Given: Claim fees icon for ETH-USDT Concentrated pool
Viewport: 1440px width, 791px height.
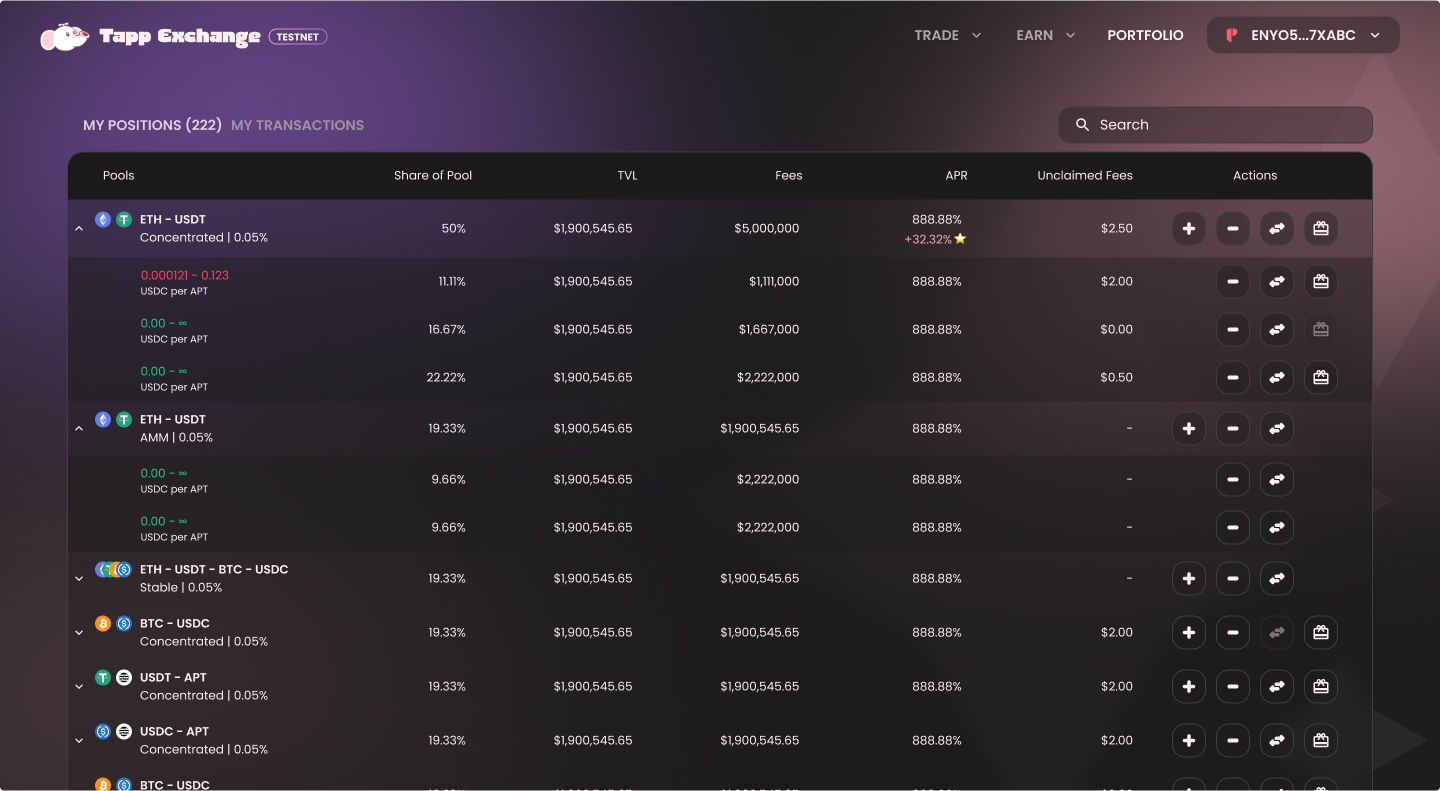Looking at the screenshot, I should 1320,229.
